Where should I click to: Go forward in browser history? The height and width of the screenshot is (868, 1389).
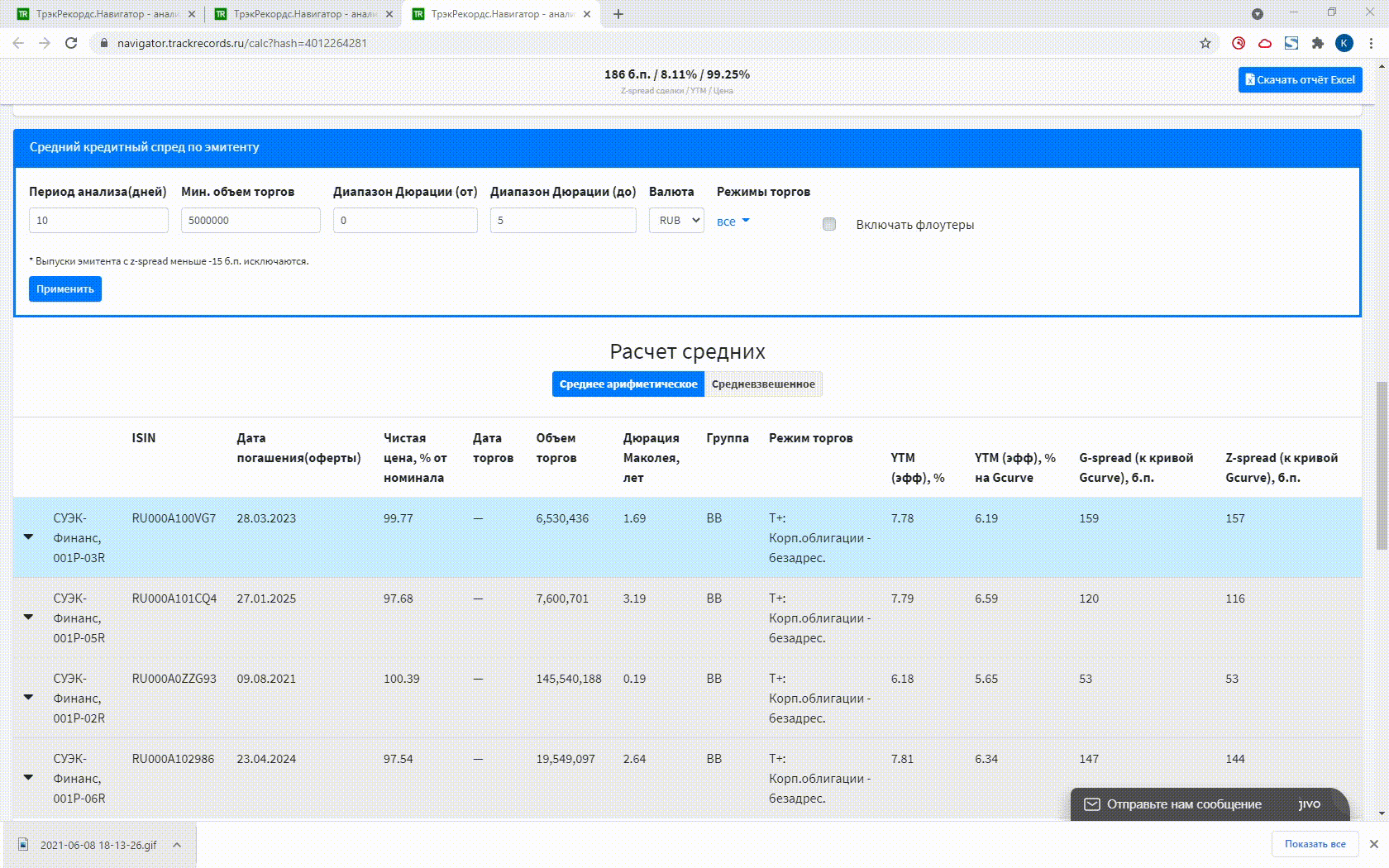[x=45, y=43]
